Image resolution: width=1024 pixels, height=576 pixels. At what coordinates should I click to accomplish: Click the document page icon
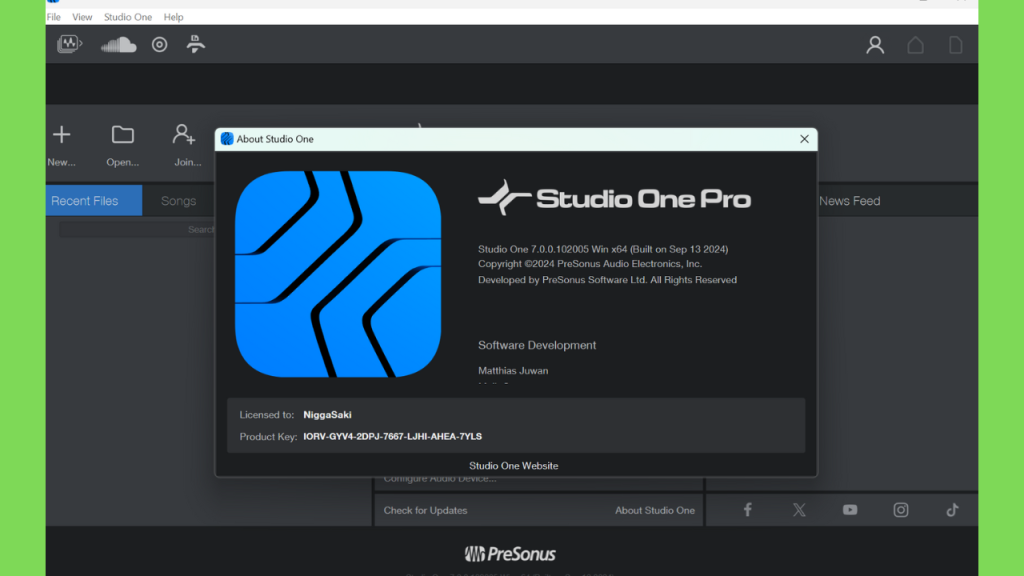955,44
